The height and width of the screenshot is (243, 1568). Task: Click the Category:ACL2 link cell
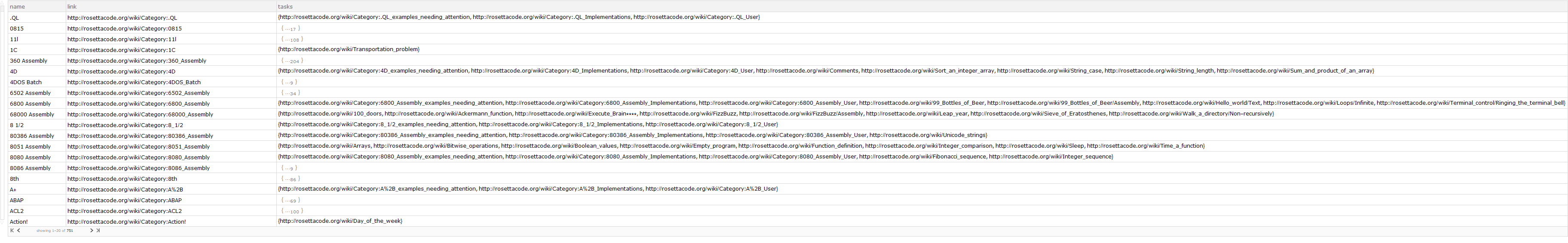pos(171,211)
